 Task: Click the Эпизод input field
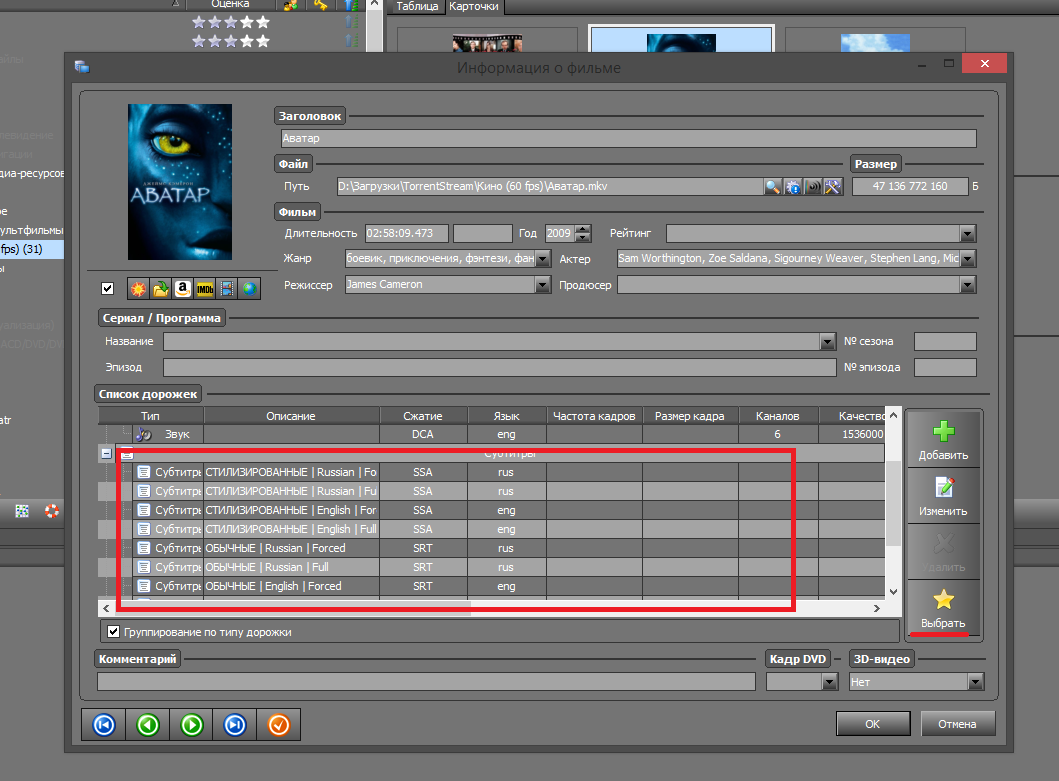[500, 368]
